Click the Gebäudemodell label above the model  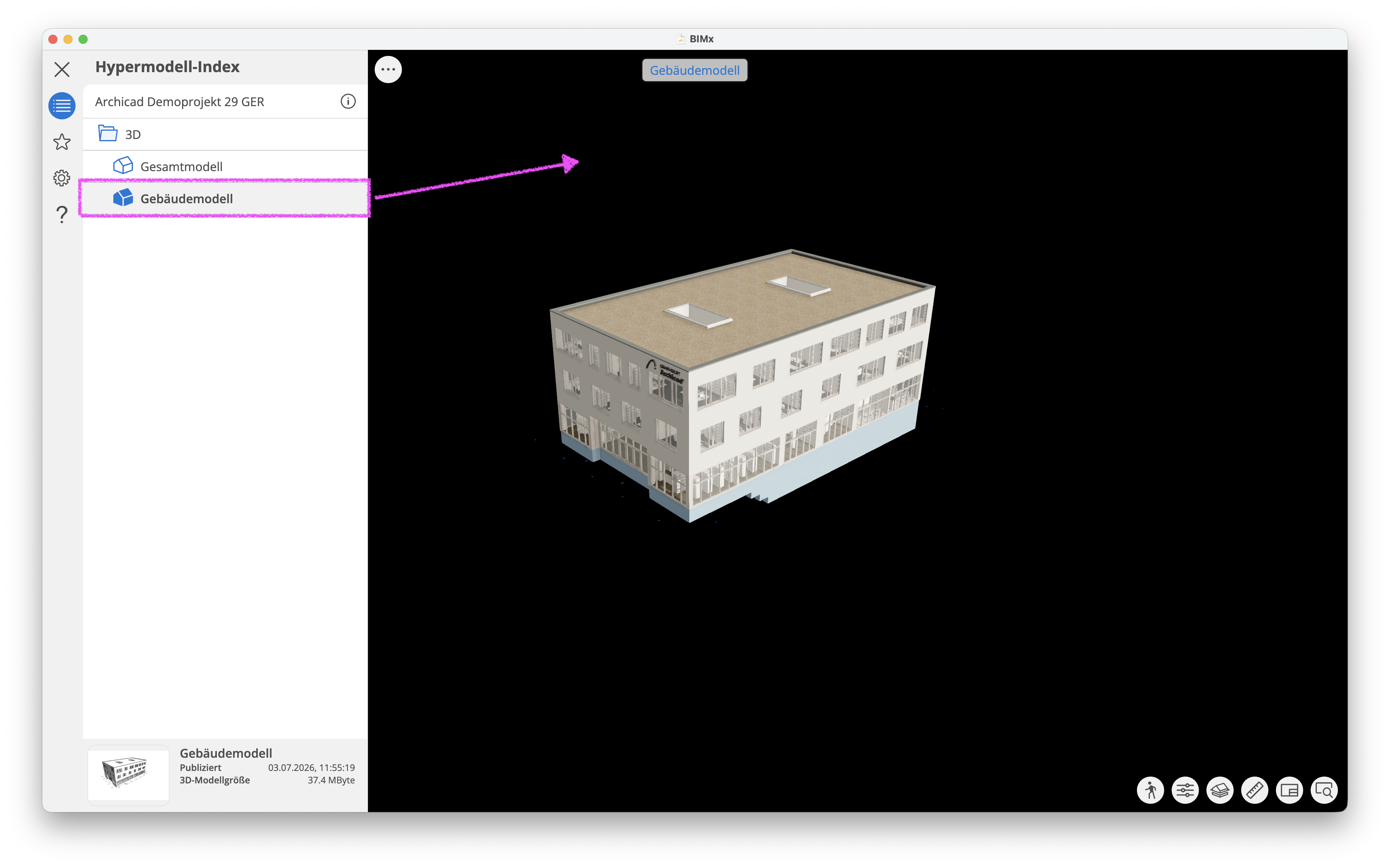694,70
